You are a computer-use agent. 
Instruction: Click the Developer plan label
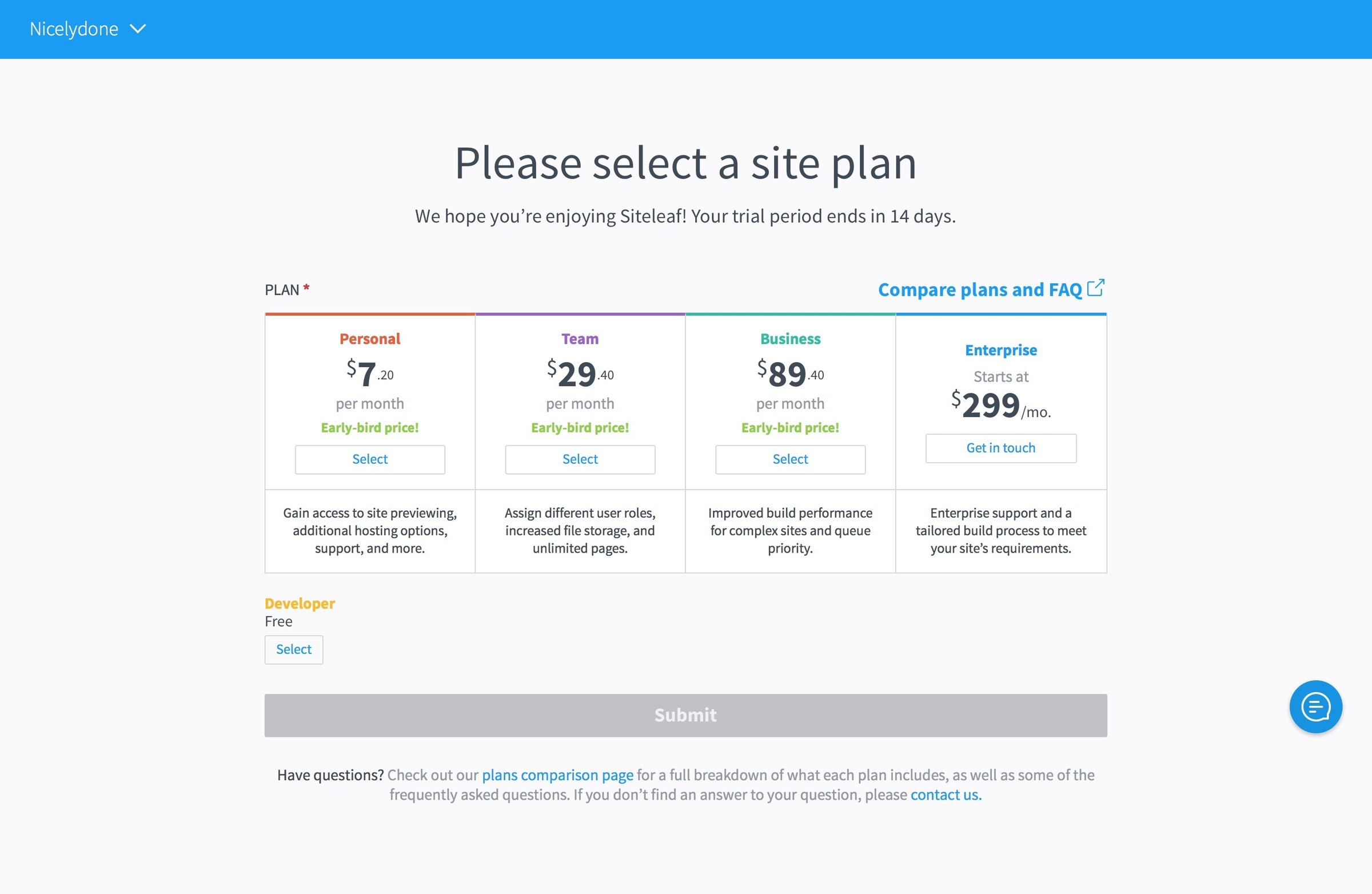[300, 603]
